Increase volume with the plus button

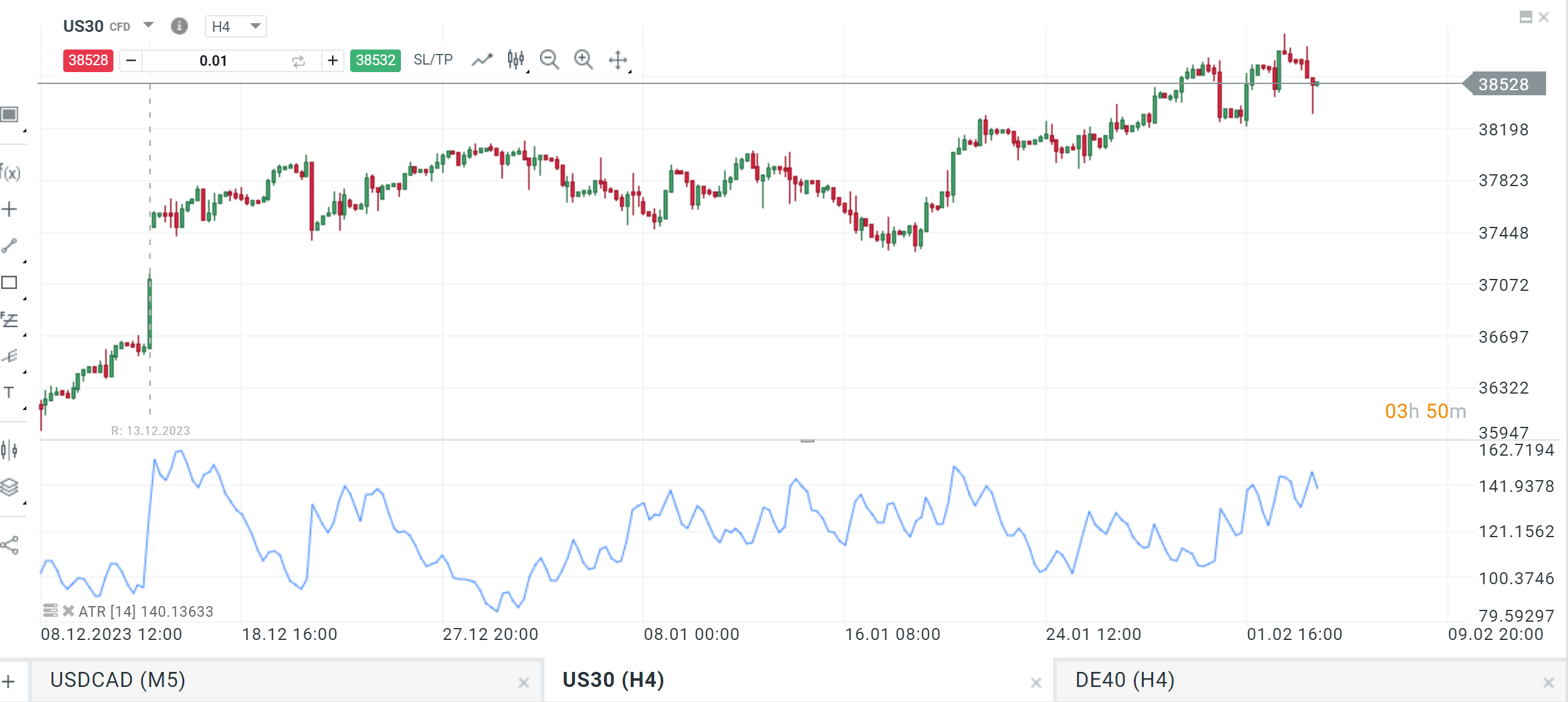click(x=333, y=61)
